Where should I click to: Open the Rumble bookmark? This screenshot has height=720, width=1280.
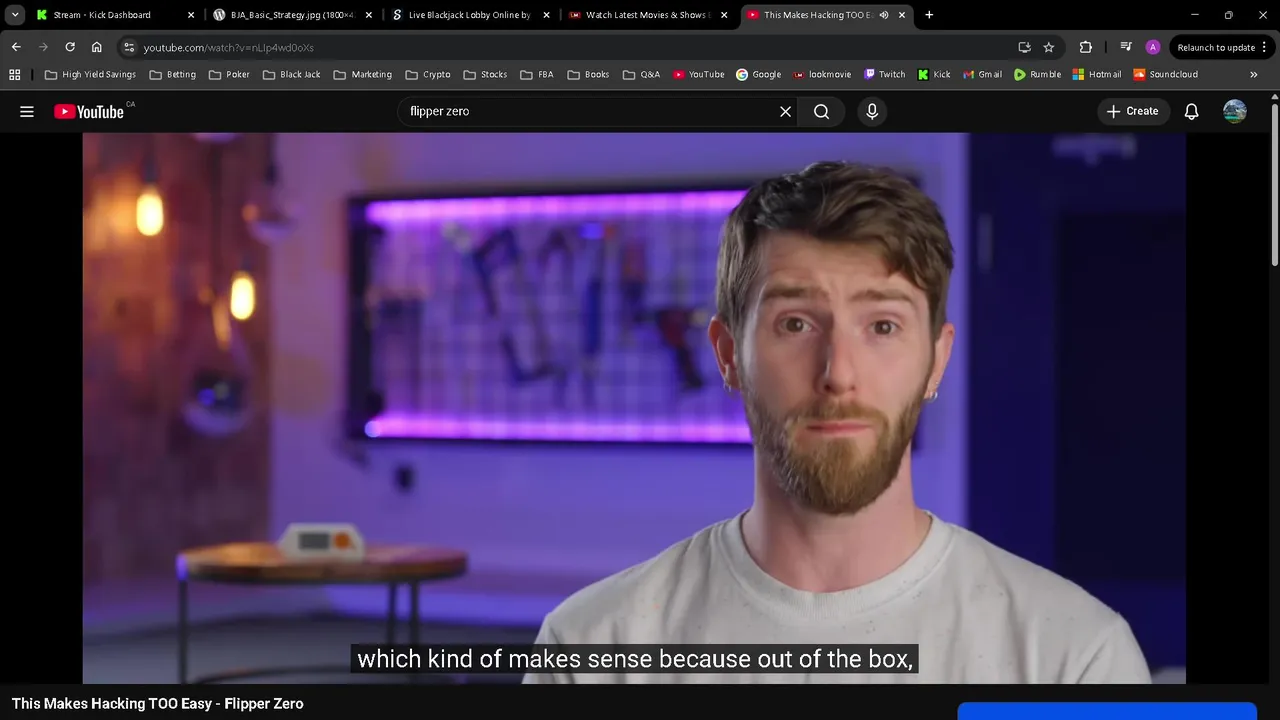[1037, 74]
